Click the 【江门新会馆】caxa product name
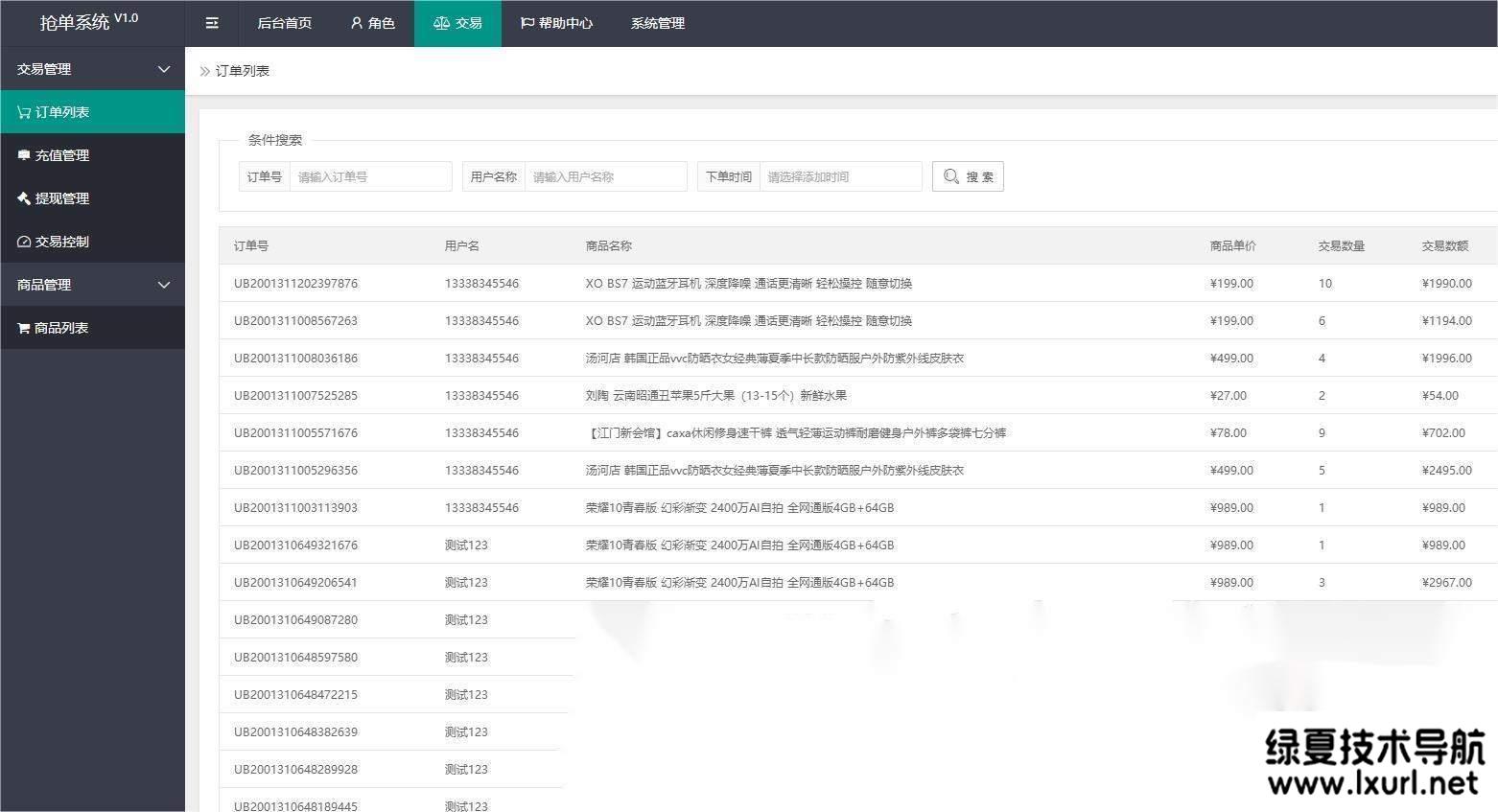 pos(796,433)
